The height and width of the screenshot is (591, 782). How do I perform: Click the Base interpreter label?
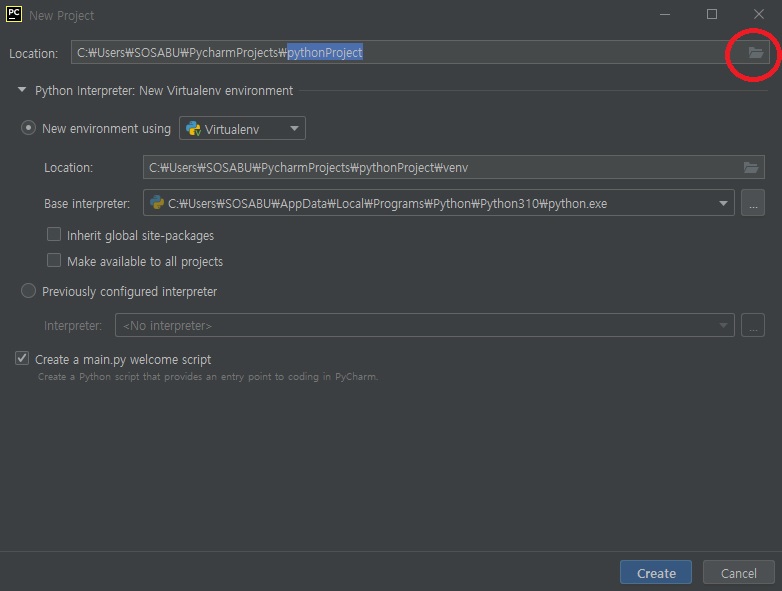click(87, 203)
